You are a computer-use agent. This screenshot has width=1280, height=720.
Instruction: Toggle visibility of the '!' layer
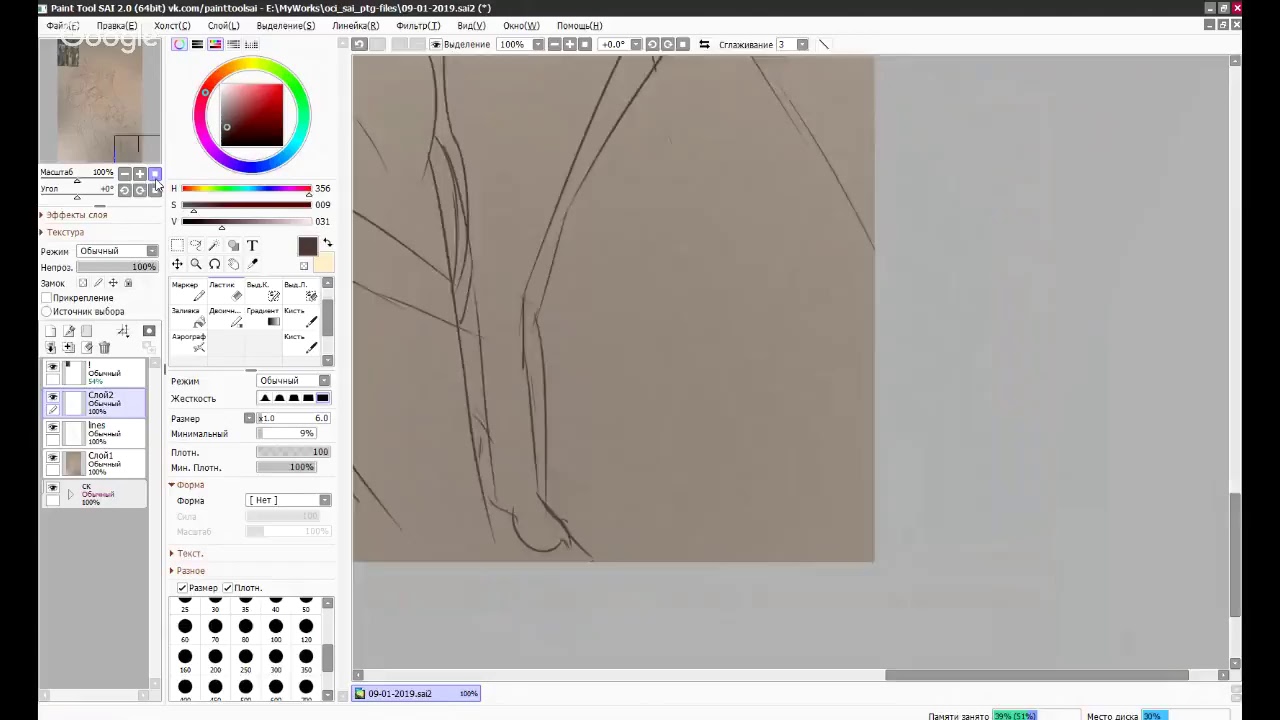click(53, 367)
